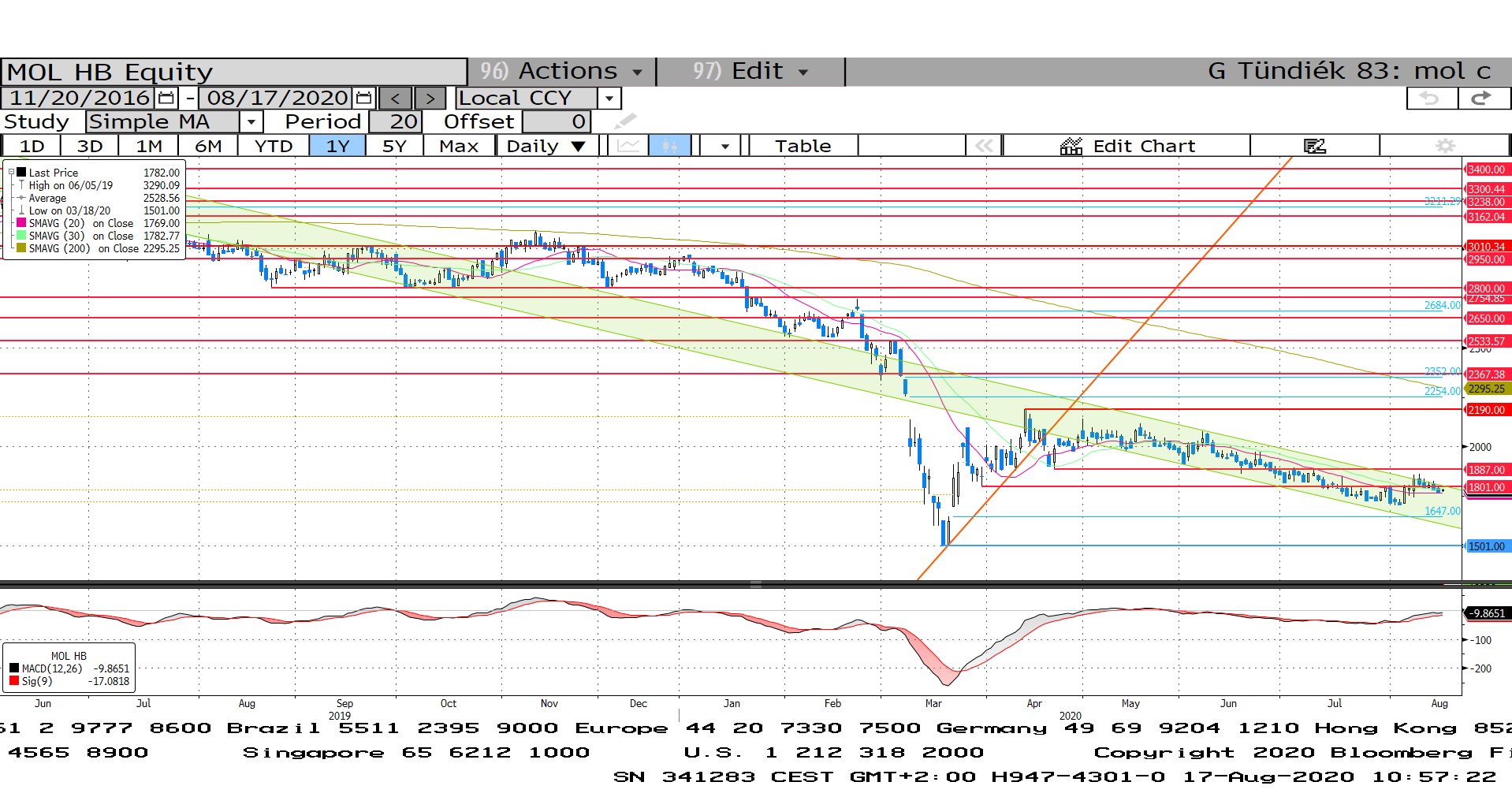The height and width of the screenshot is (808, 1512).
Task: Open the 97) Edit menu
Action: [x=750, y=71]
